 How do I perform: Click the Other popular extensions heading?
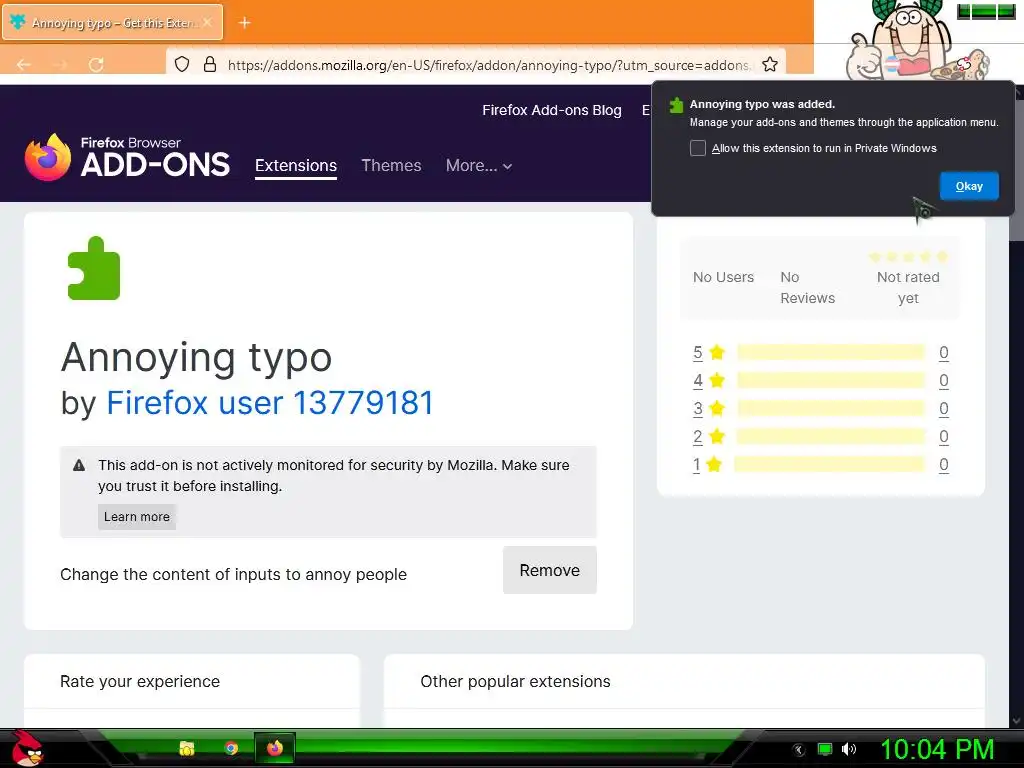coord(515,682)
